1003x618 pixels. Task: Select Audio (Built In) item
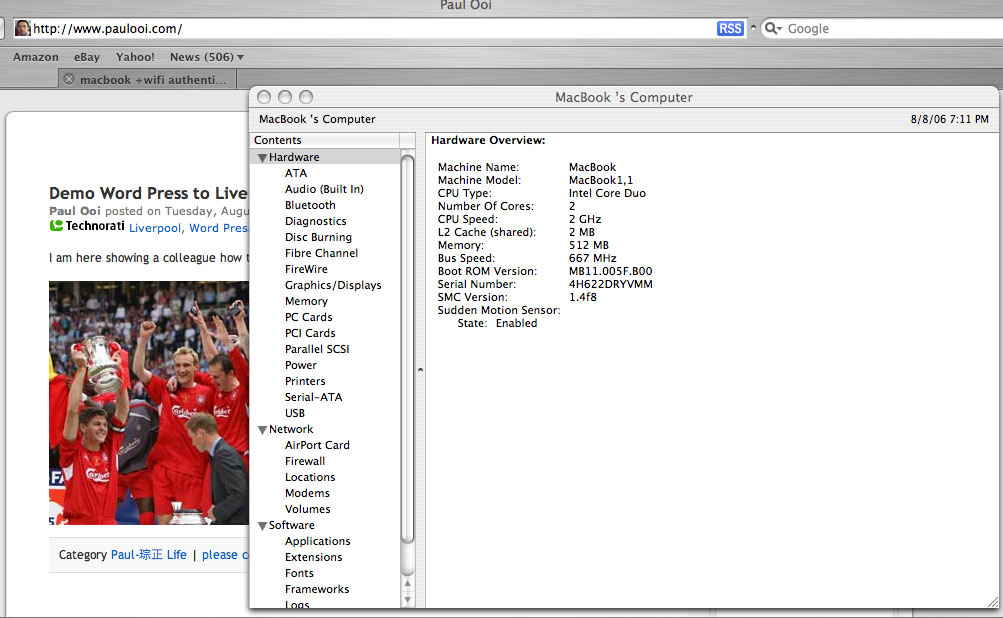point(324,189)
